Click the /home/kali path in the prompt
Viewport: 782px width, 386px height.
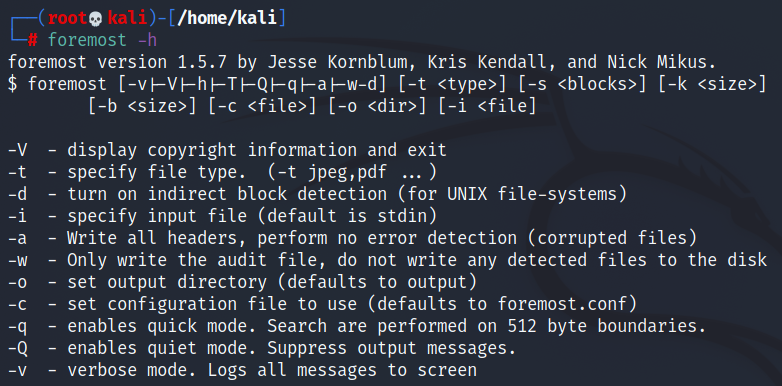tap(227, 18)
